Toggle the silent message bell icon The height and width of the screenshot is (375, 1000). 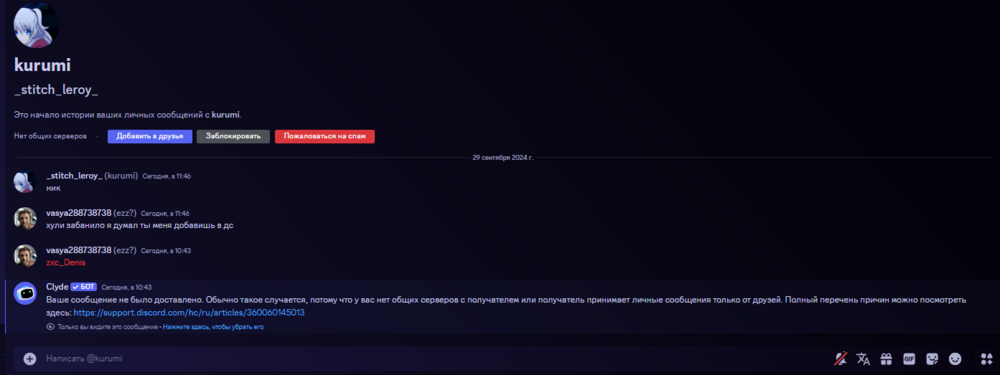coord(841,358)
